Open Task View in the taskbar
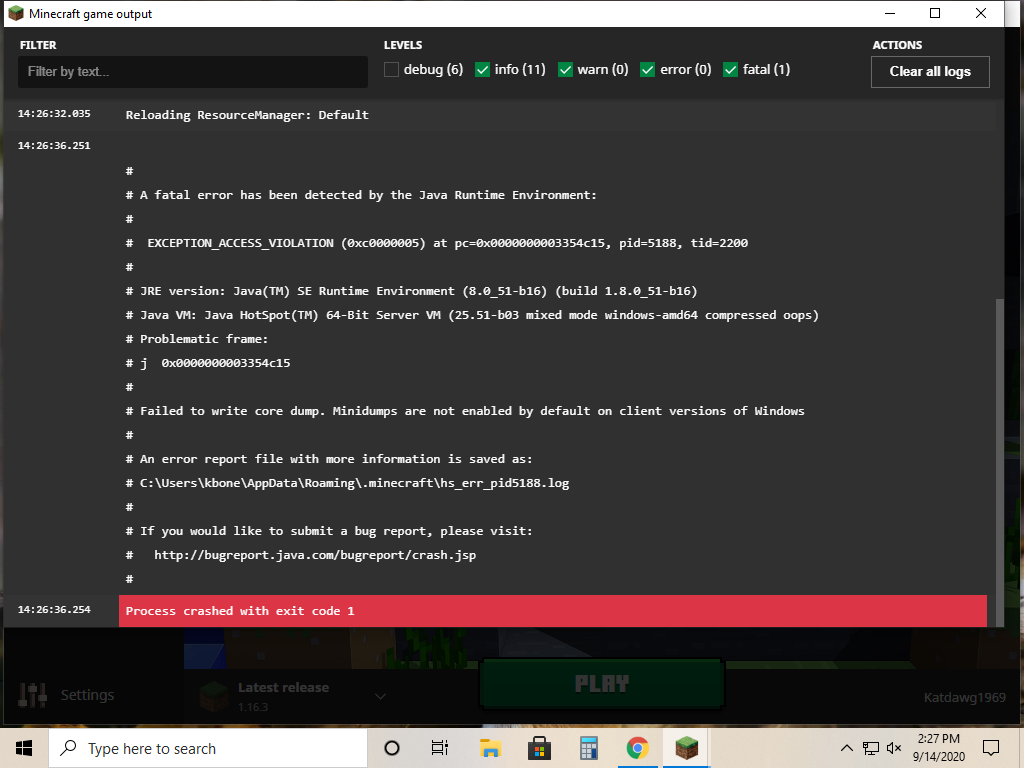 pos(440,748)
